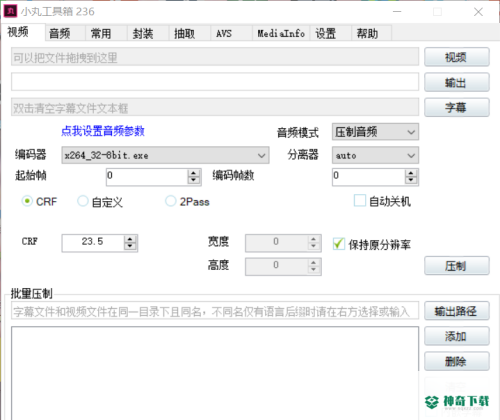Choose the 2Pass encoding mode
500x420 pixels.
tap(170, 201)
